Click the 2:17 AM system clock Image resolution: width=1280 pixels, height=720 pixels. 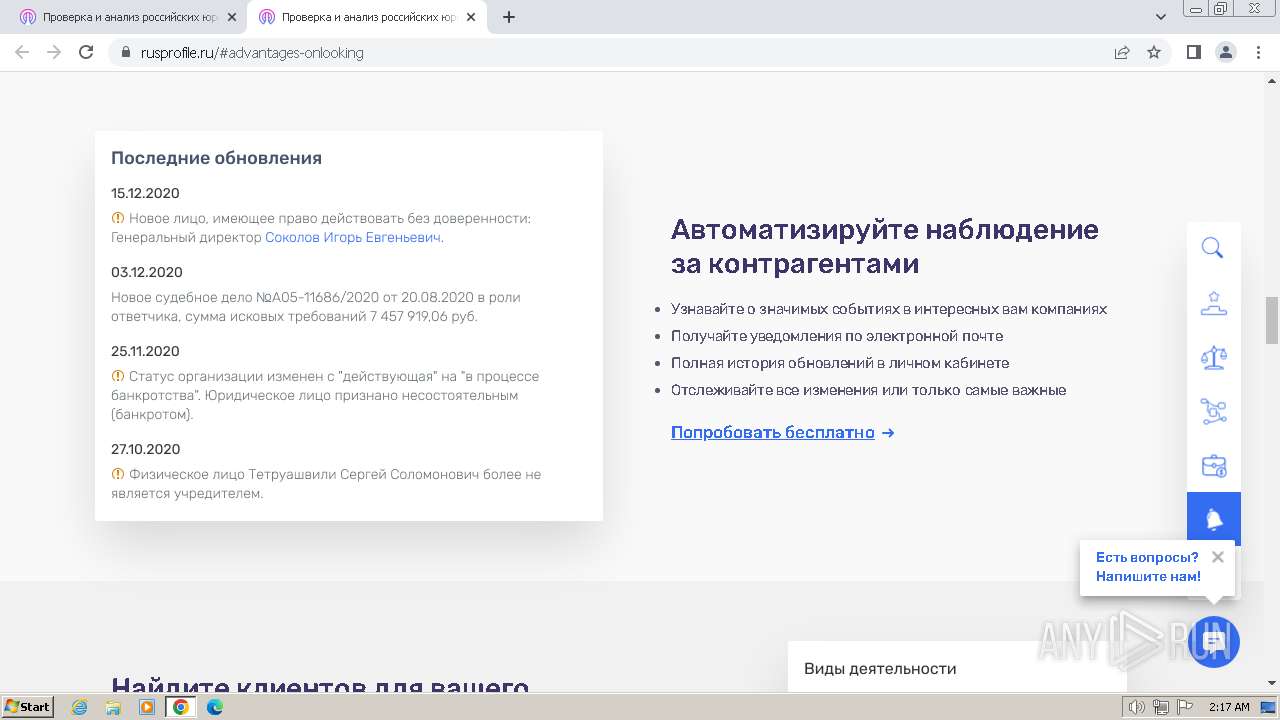(x=1229, y=707)
